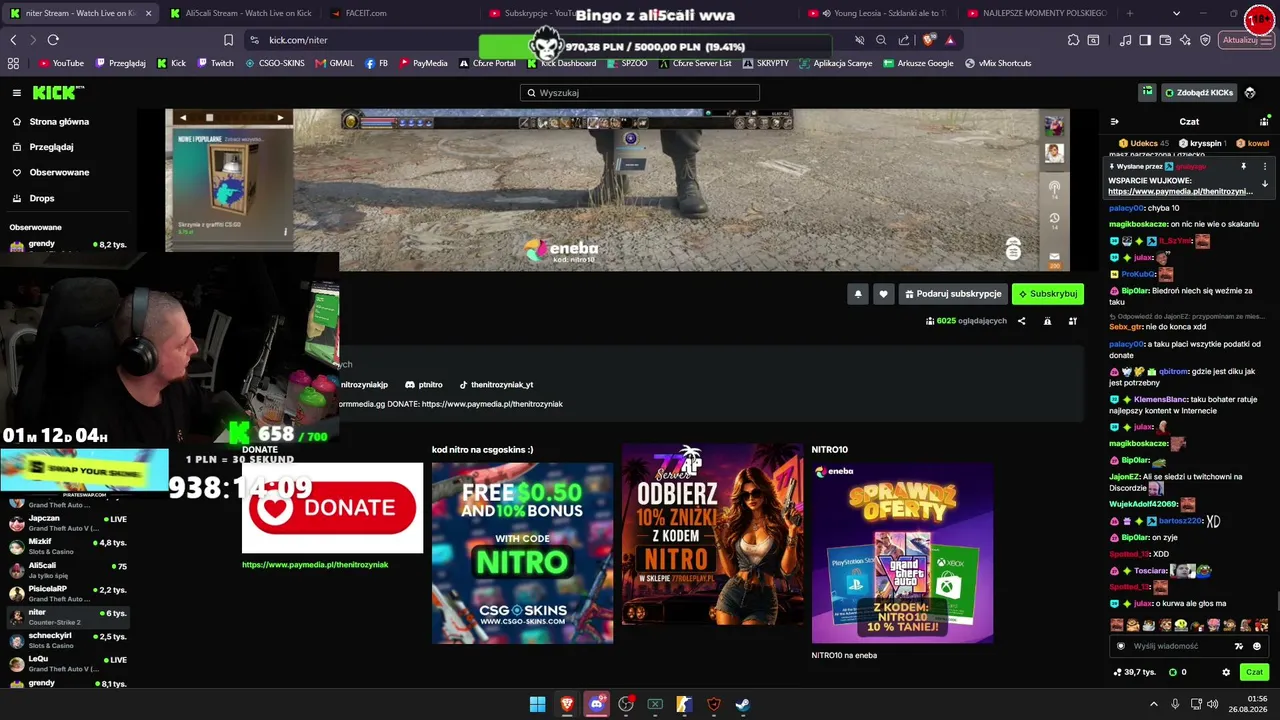Open chat settings gear
Screen dimensions: 1280x720
pyautogui.click(x=1226, y=672)
